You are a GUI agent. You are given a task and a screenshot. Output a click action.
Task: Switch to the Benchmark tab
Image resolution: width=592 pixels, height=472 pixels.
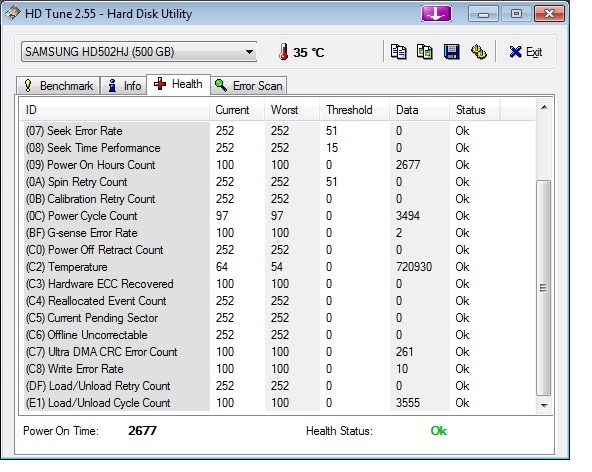58,86
